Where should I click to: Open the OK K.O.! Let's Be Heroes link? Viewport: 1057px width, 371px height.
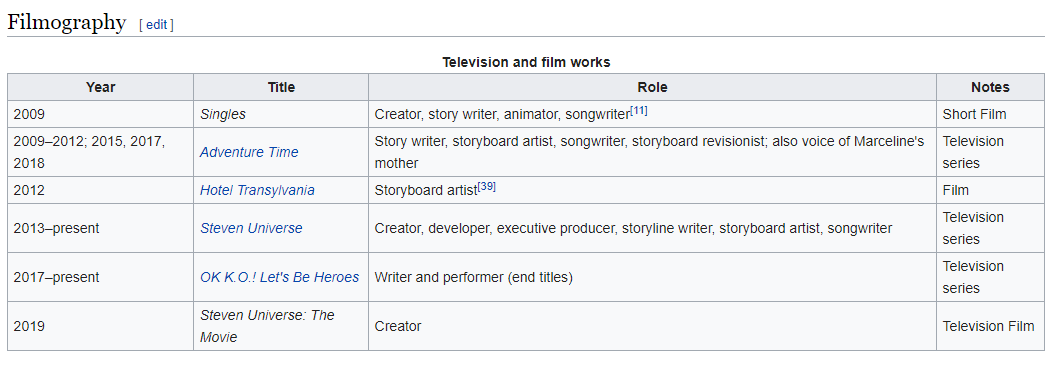[x=279, y=277]
